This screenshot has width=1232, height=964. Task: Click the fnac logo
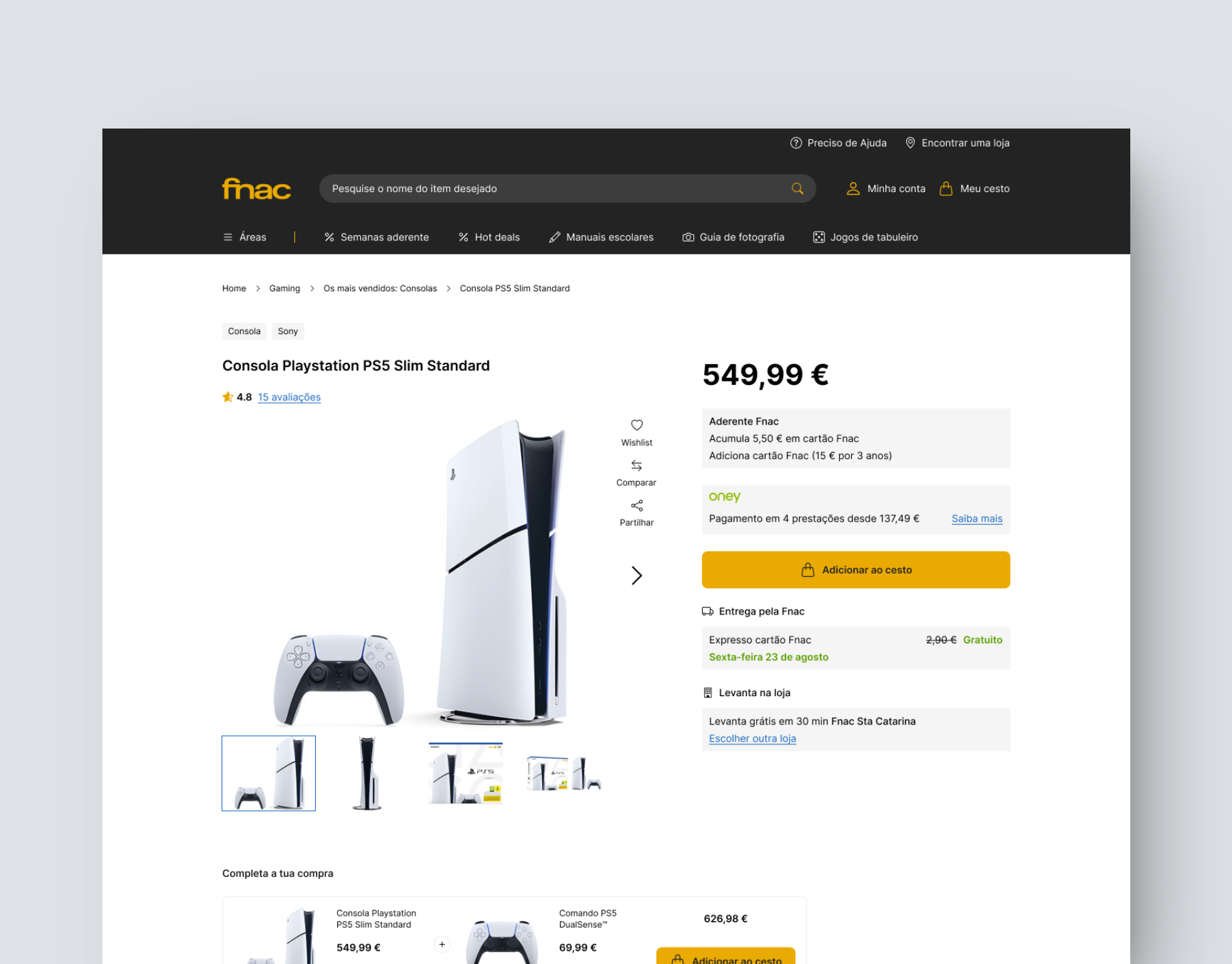click(x=256, y=189)
